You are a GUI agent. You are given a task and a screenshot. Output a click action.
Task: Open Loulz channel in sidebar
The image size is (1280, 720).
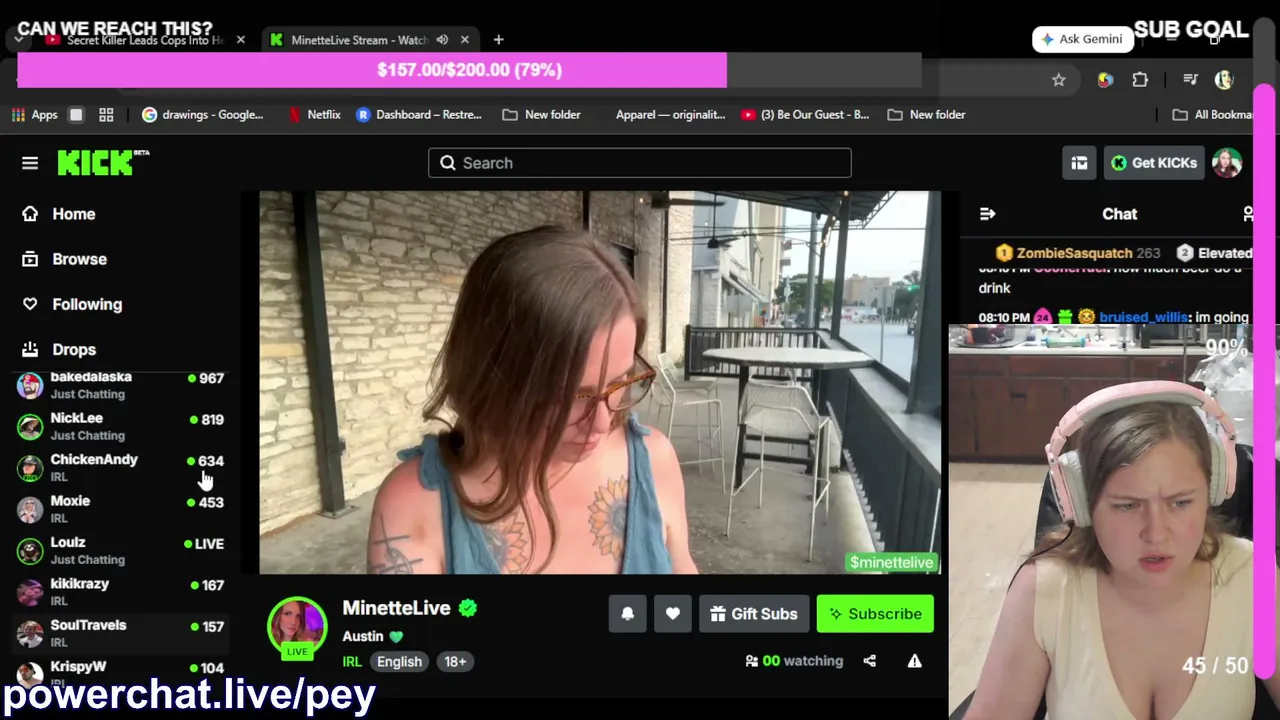click(122, 550)
